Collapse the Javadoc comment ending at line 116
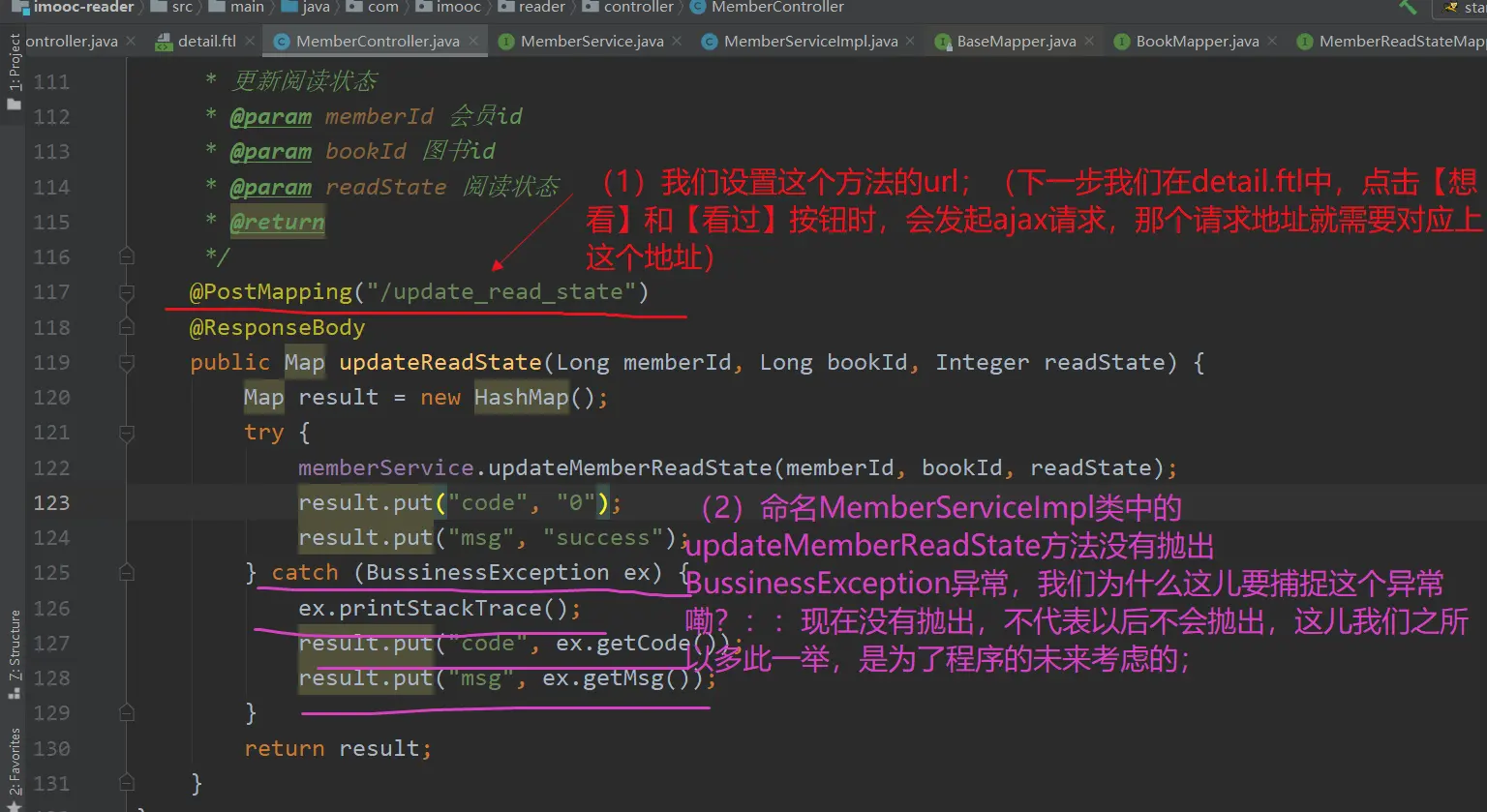The height and width of the screenshot is (812, 1487). click(x=127, y=256)
